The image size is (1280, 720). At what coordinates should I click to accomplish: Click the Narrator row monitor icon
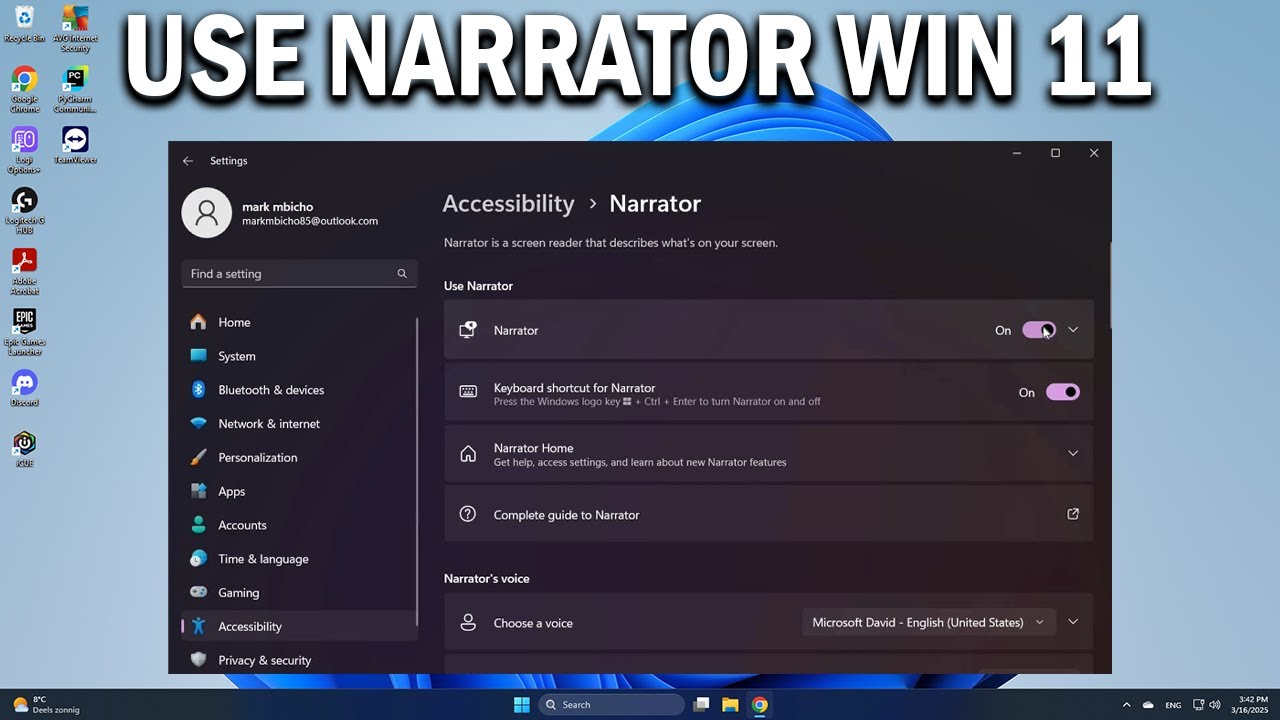click(467, 330)
